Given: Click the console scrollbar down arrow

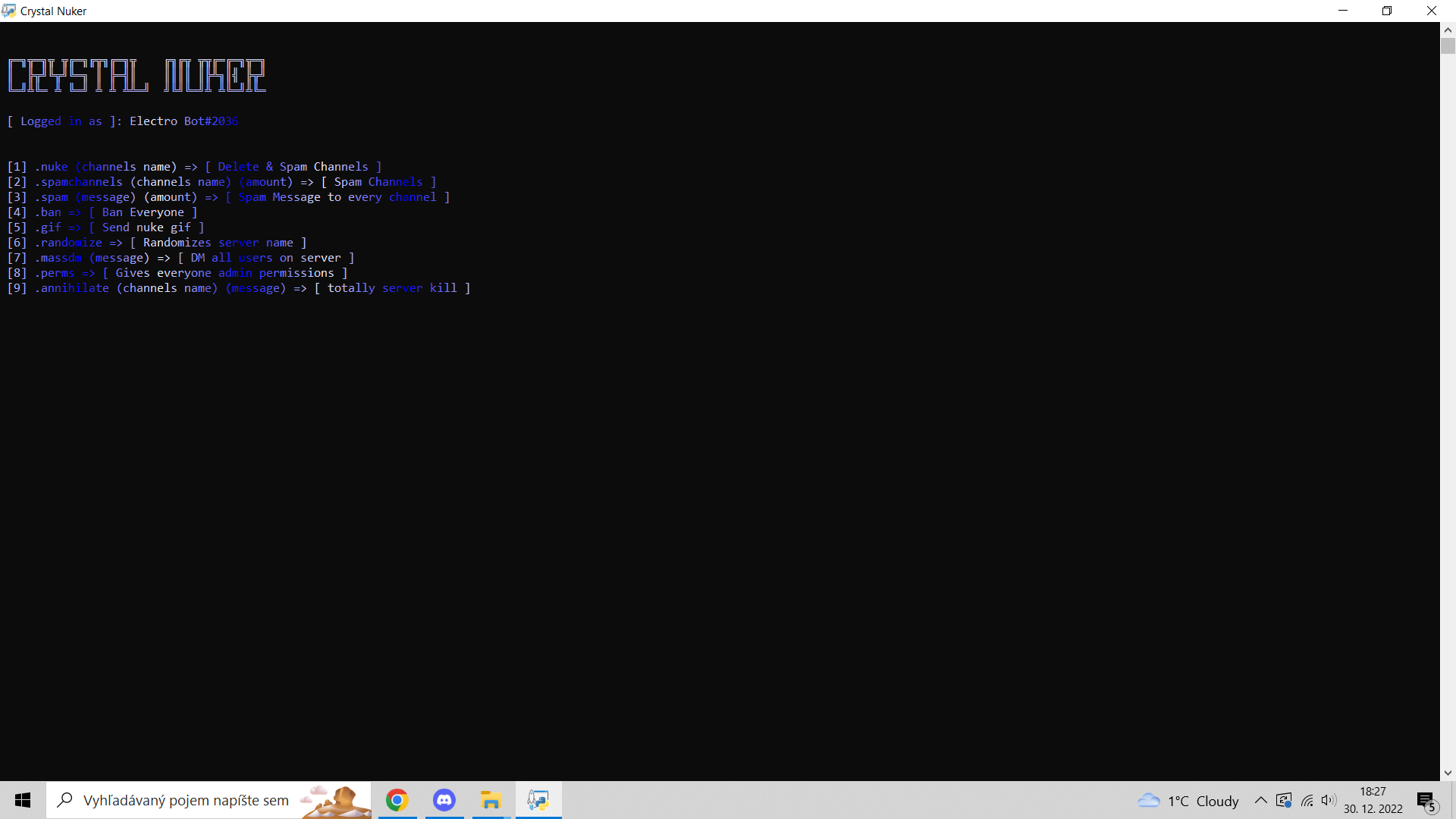Looking at the screenshot, I should coord(1448,773).
